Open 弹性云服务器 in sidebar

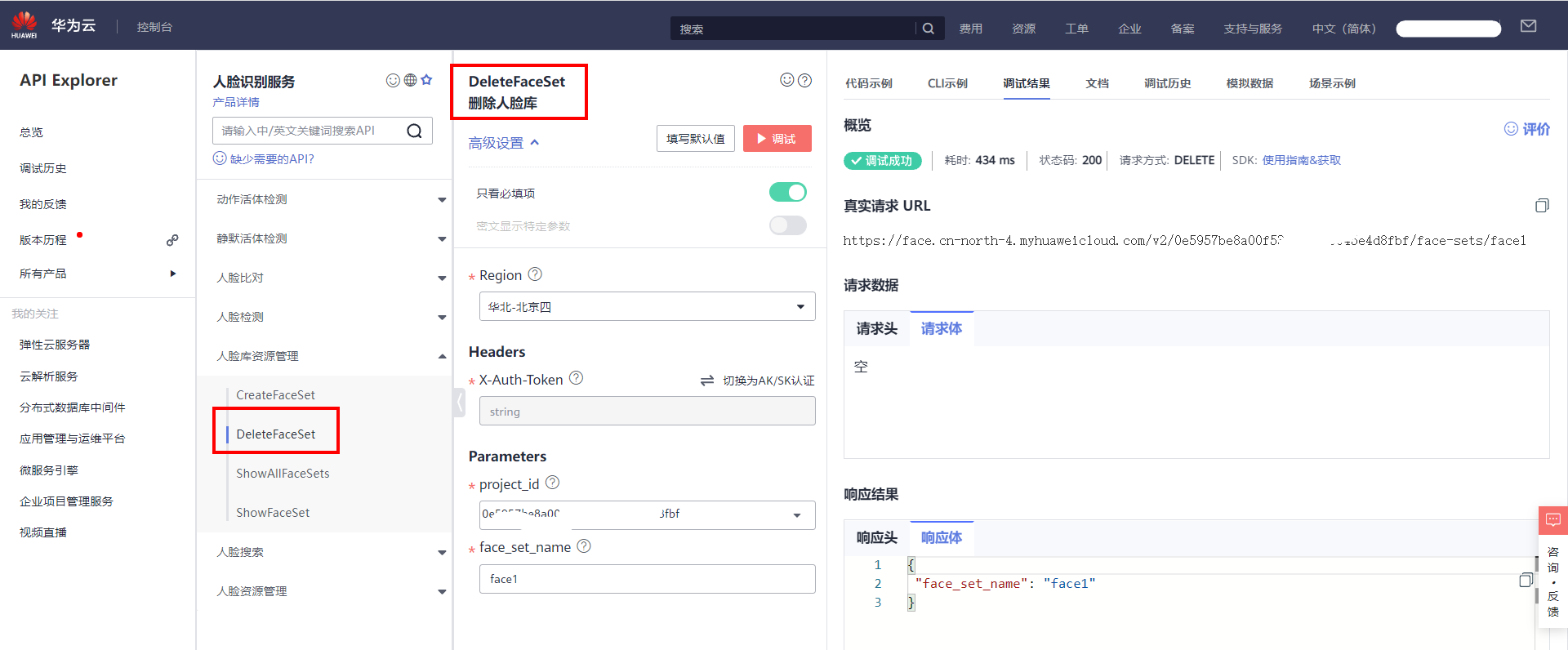pos(55,345)
